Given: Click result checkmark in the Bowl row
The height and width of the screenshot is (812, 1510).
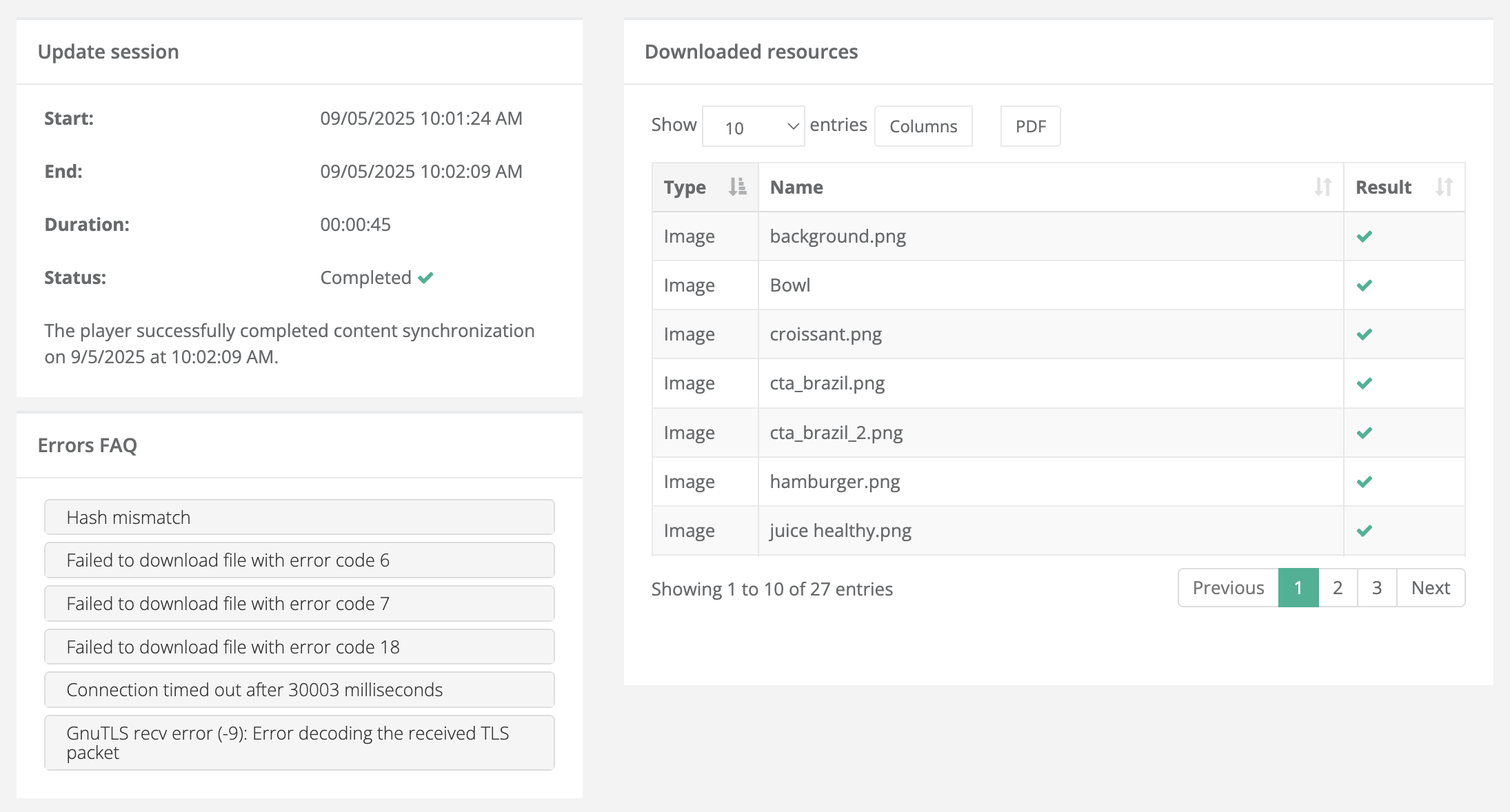Looking at the screenshot, I should coord(1364,285).
